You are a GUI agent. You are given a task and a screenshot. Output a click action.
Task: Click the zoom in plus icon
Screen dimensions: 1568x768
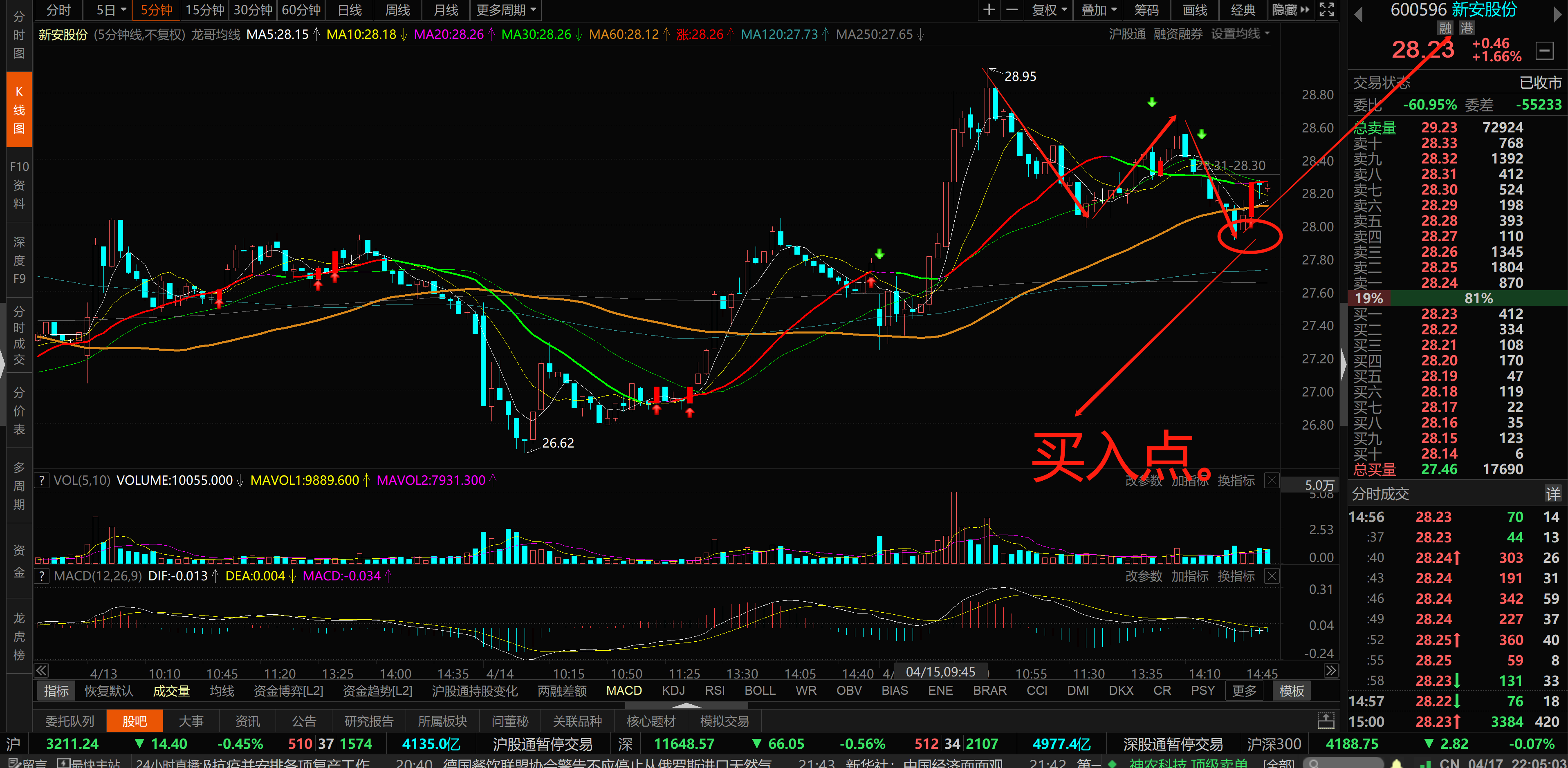pyautogui.click(x=989, y=10)
